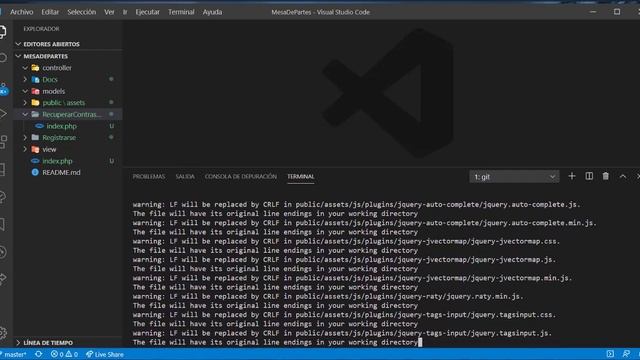Screen dimensions: 640x360
Task: Click the Docs folder icon
Action: 36,80
